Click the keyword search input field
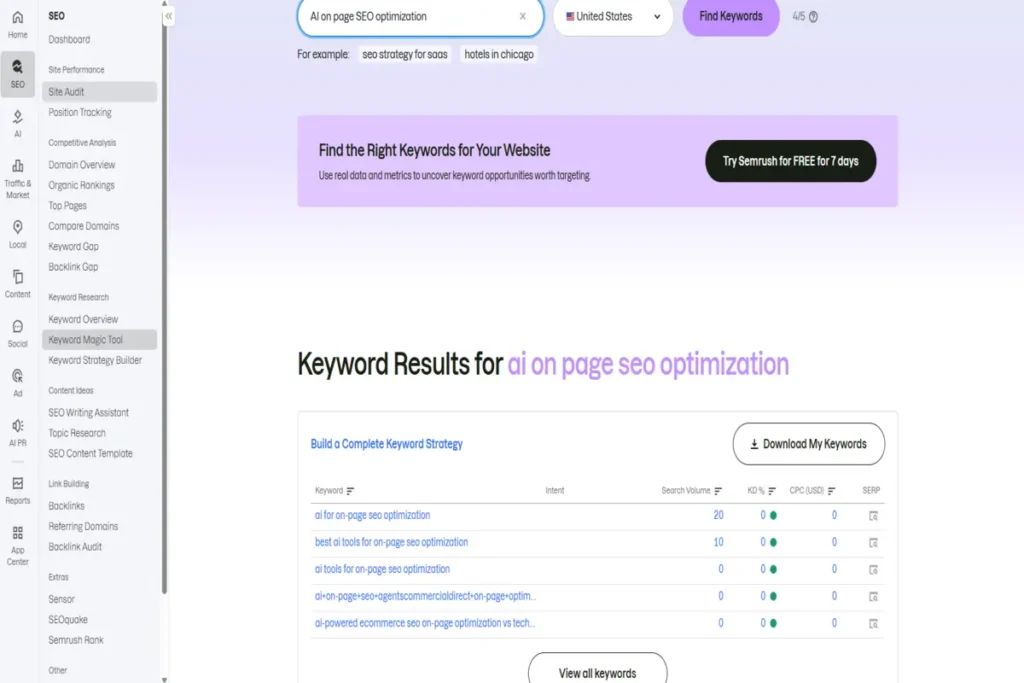 pos(410,16)
